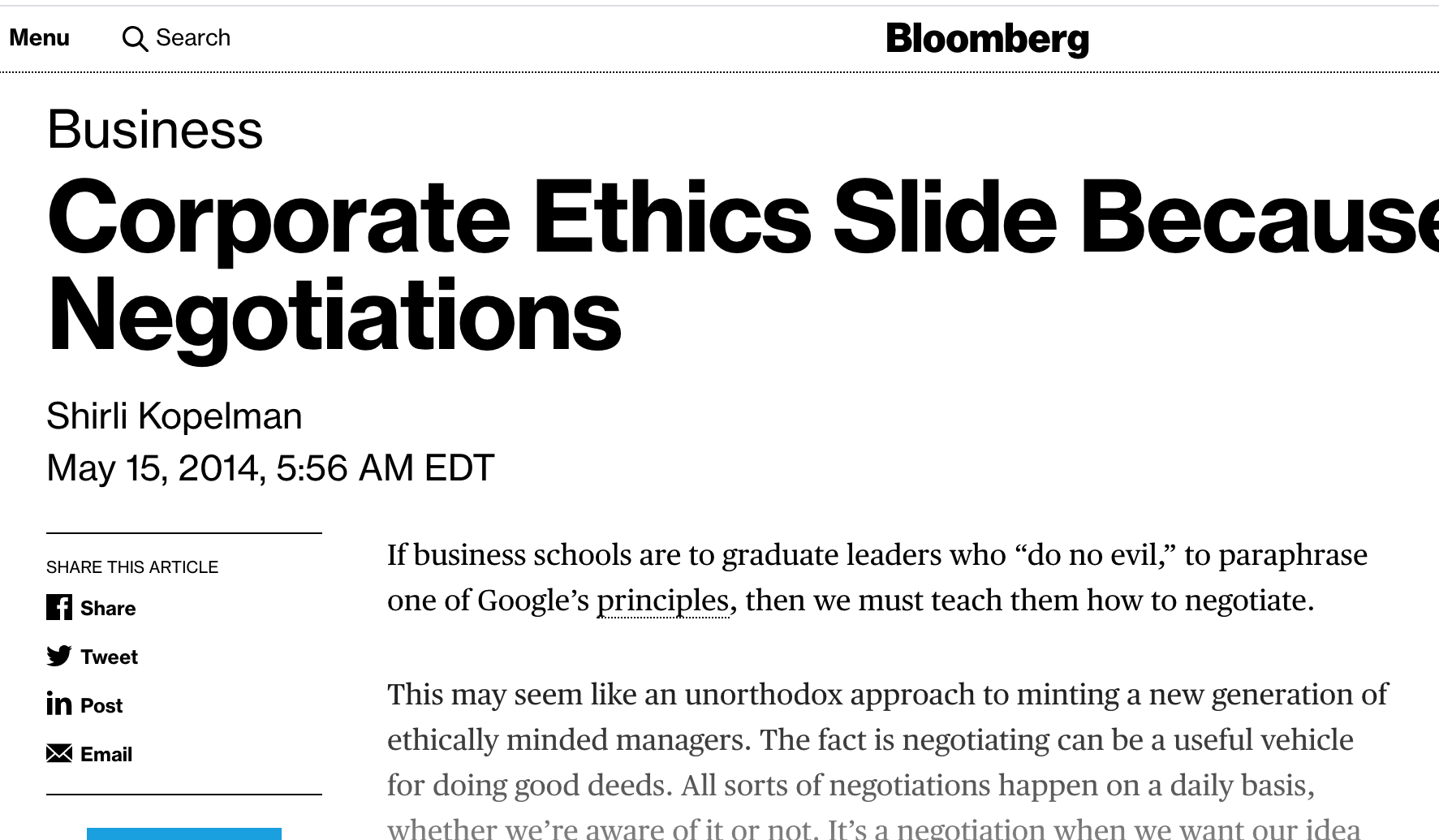Open the Business section link
Screen dimensions: 1439x840
(155, 130)
